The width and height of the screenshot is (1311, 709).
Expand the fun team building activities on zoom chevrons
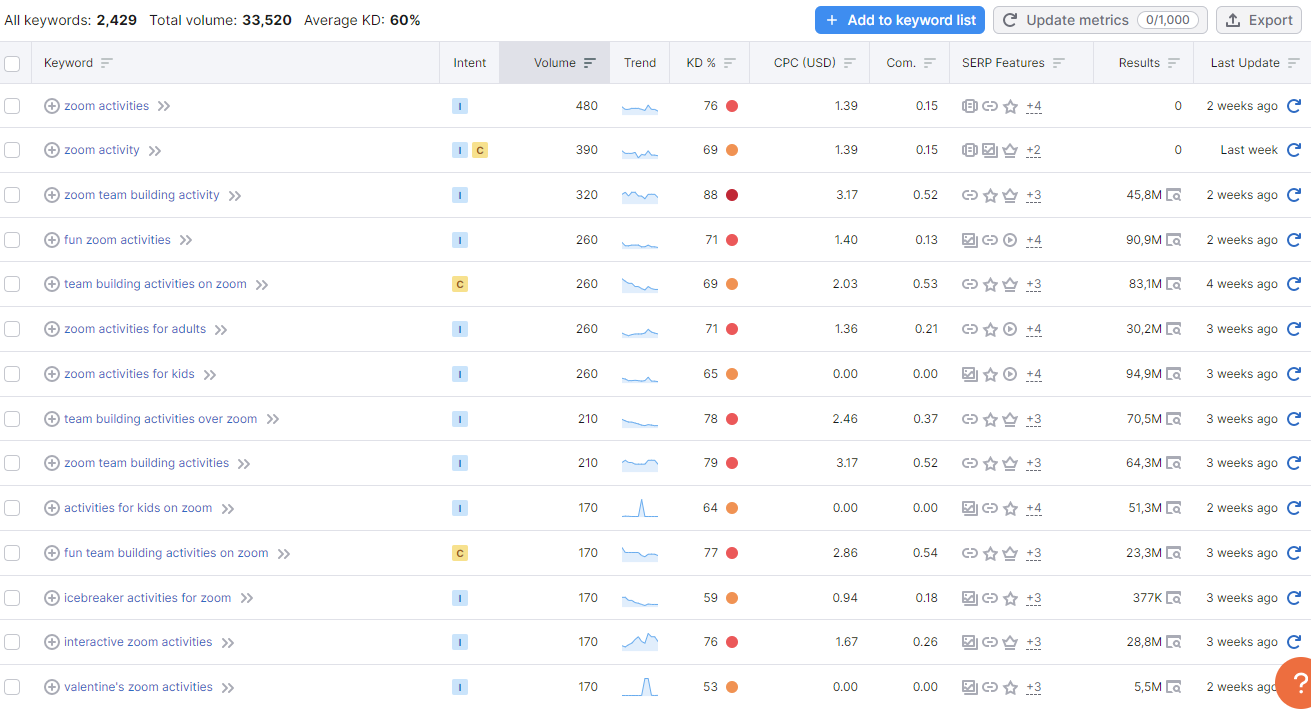point(284,554)
